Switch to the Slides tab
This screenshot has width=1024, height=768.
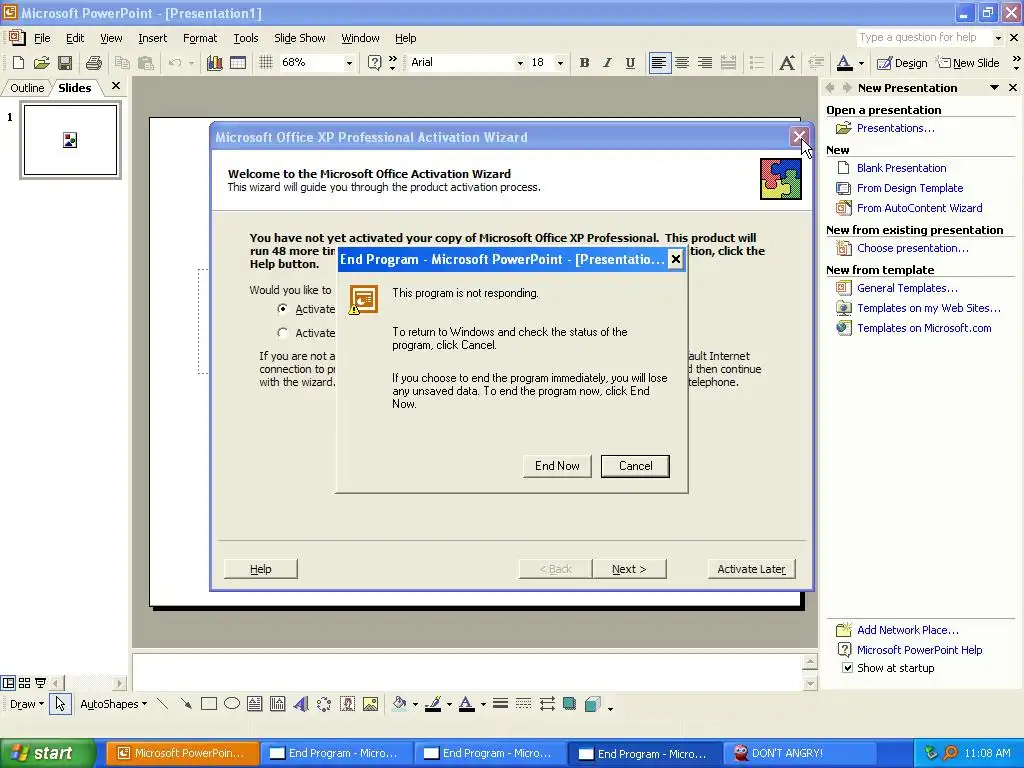click(x=74, y=88)
